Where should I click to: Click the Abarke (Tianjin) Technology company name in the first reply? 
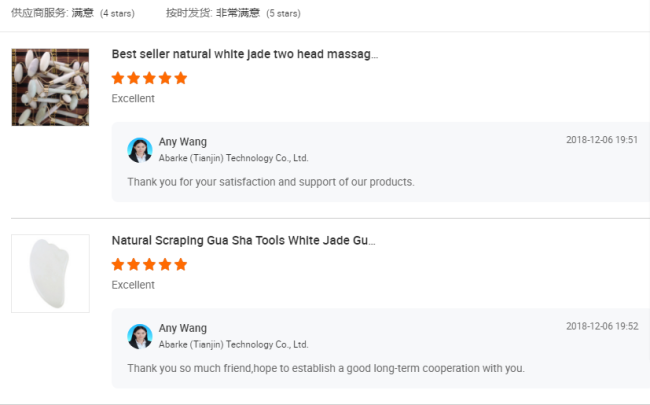point(233,158)
